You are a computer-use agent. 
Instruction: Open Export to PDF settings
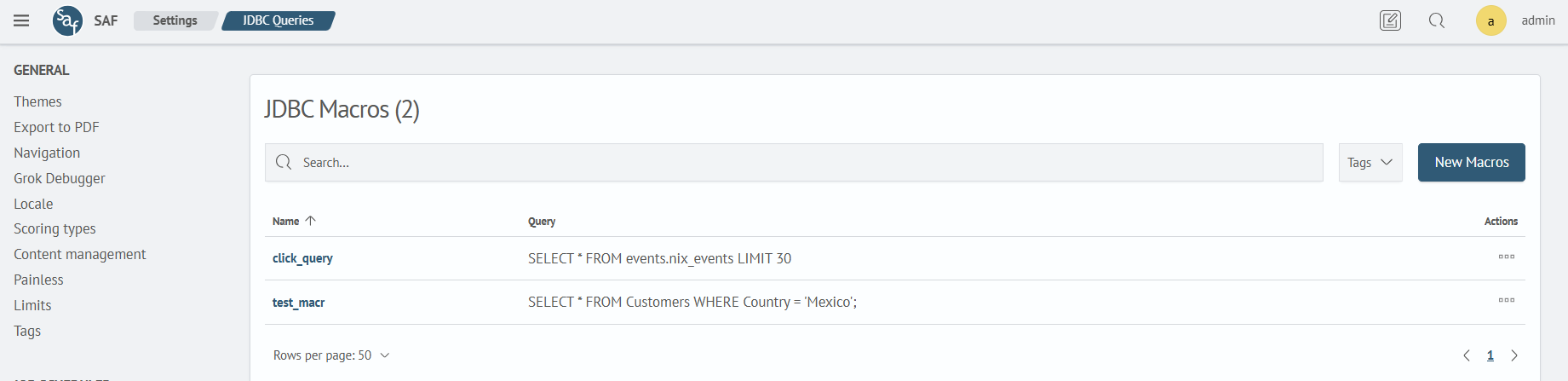[x=56, y=127]
